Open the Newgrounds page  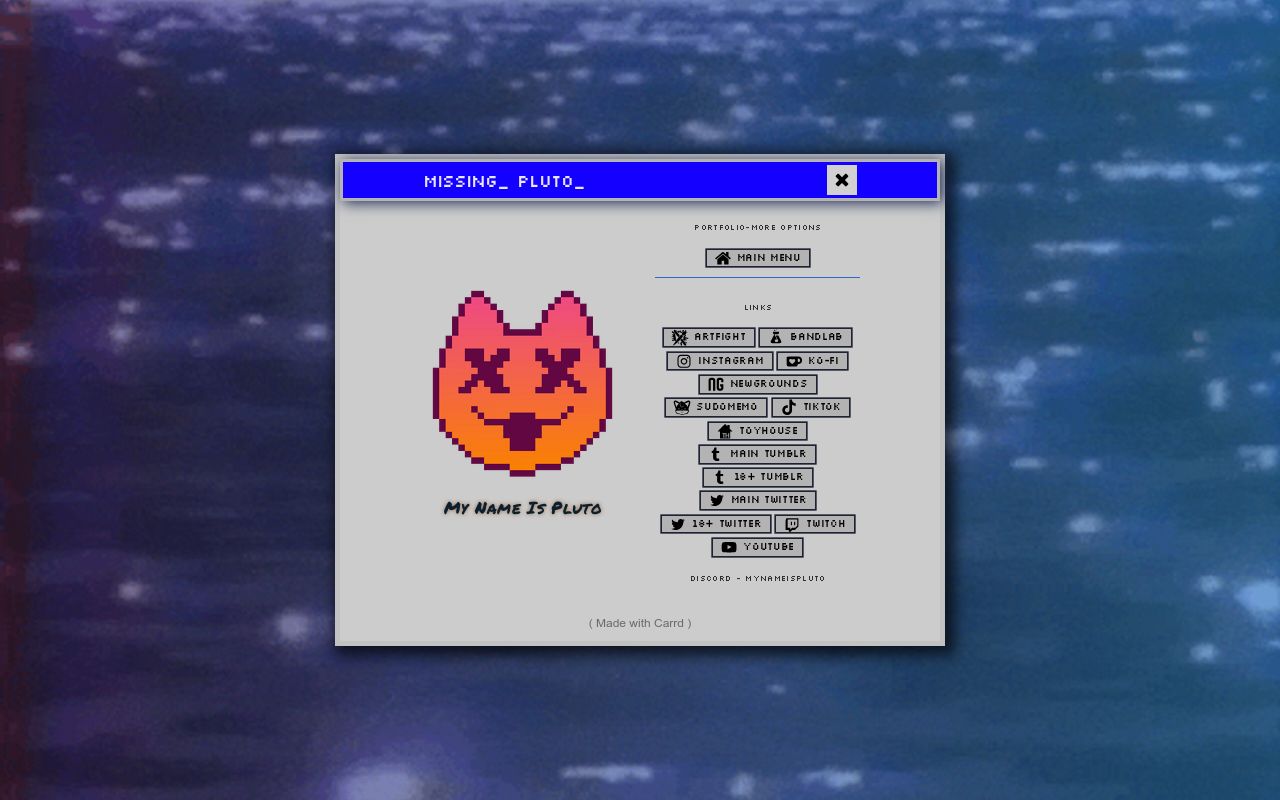(757, 384)
